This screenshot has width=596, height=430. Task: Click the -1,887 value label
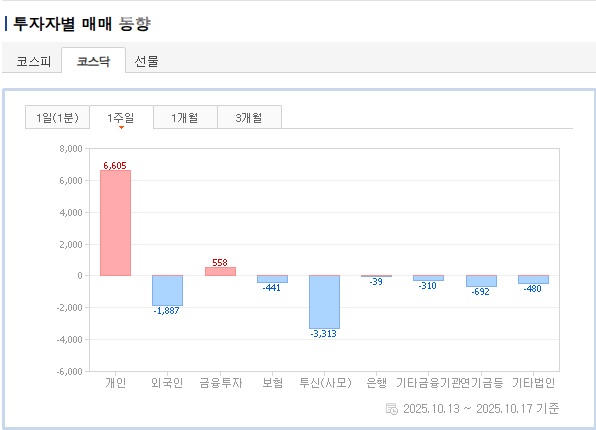click(166, 311)
